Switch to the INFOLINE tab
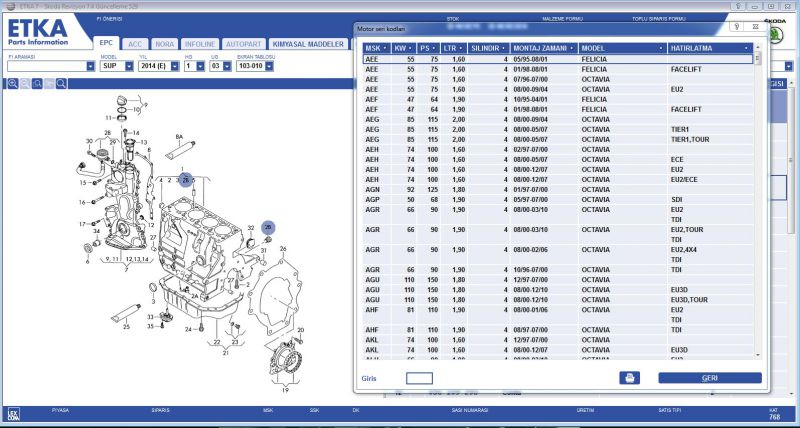 (200, 44)
